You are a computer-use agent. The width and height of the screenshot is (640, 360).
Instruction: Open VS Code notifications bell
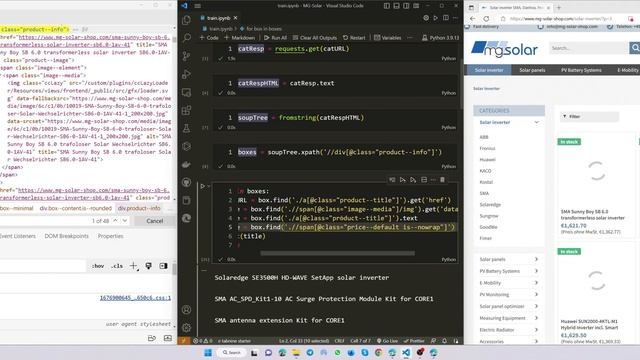coord(444,341)
